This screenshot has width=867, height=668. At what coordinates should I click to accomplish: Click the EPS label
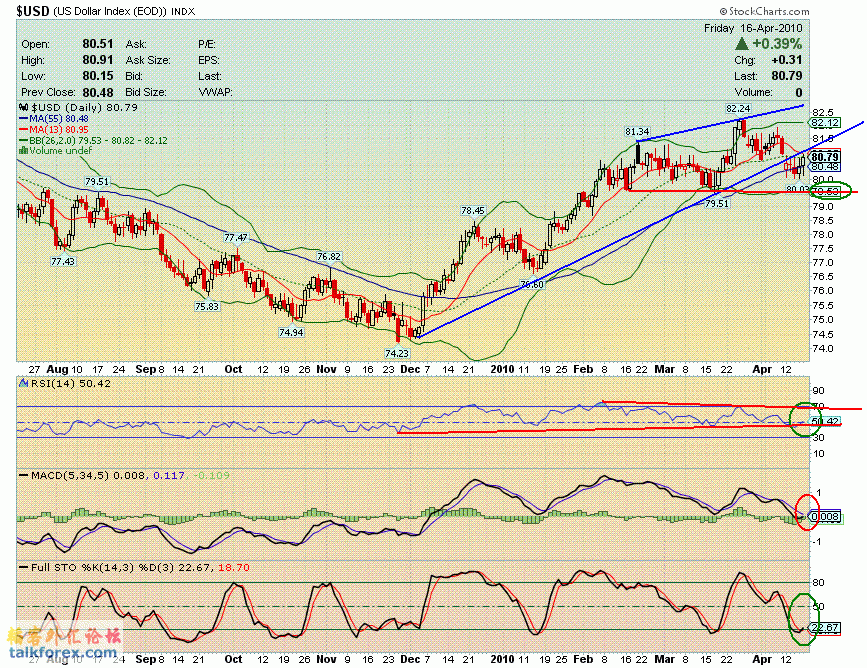(x=208, y=60)
